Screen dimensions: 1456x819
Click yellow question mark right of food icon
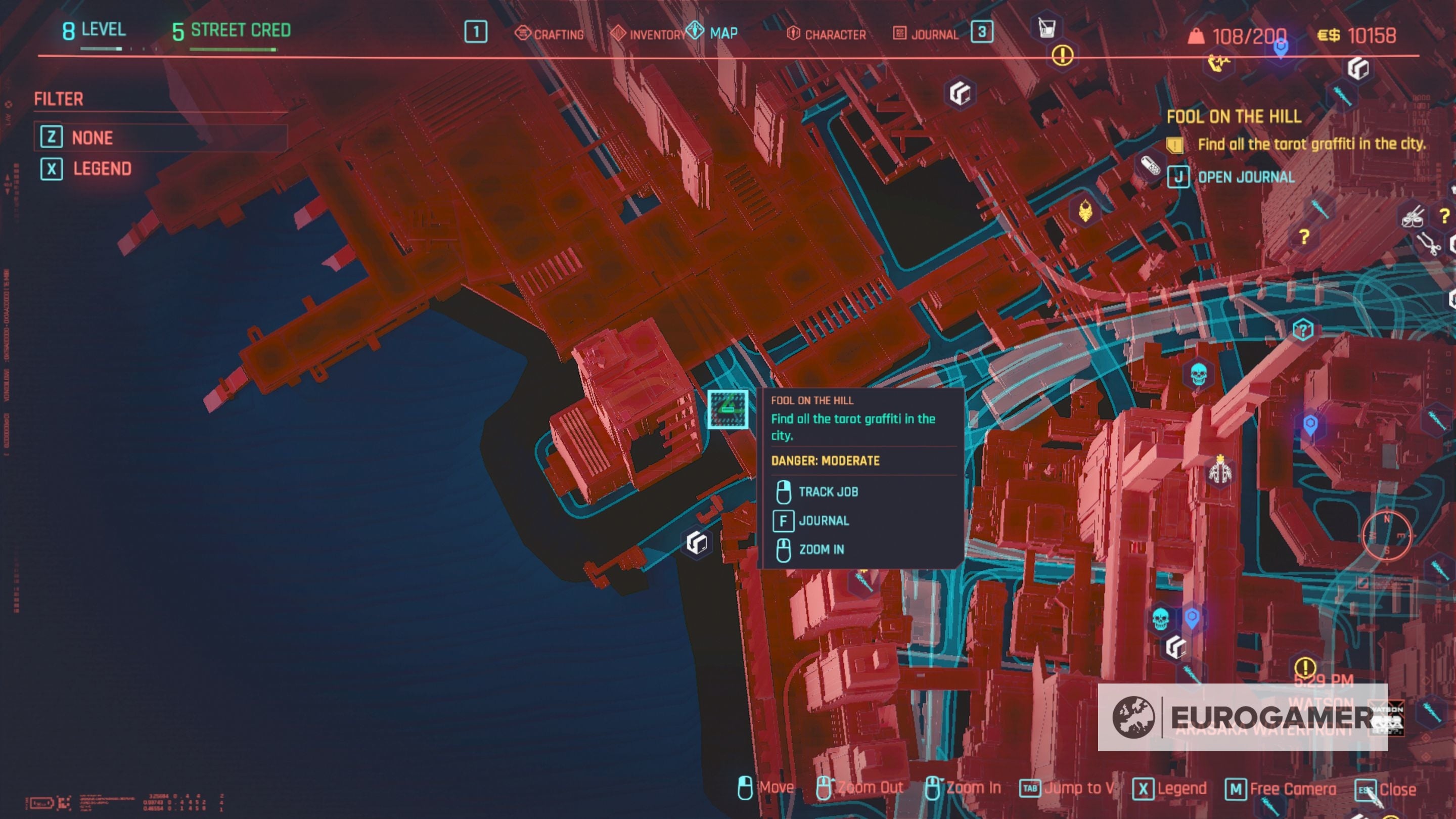1445,215
